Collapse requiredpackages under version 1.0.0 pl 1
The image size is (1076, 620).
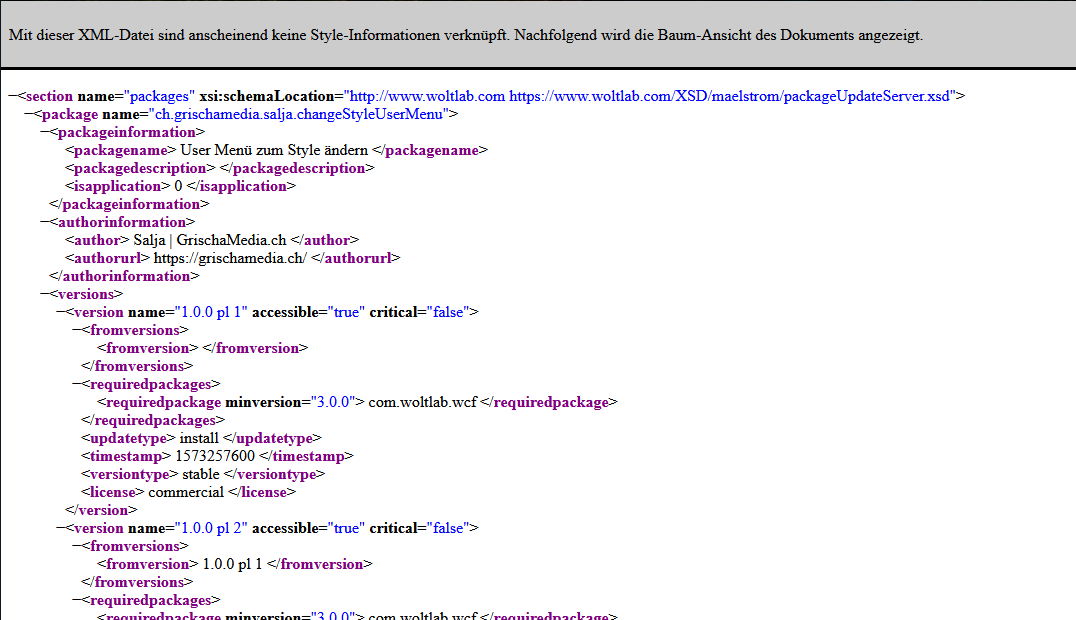click(x=77, y=385)
